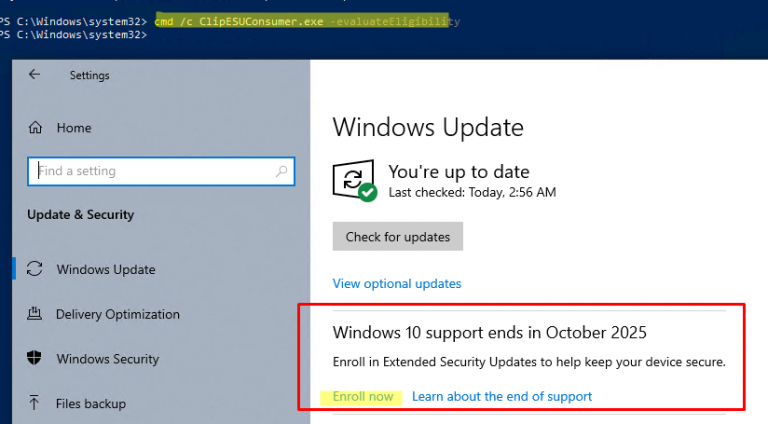Click the update status icon with green checkmark
The height and width of the screenshot is (424, 768).
(x=354, y=181)
